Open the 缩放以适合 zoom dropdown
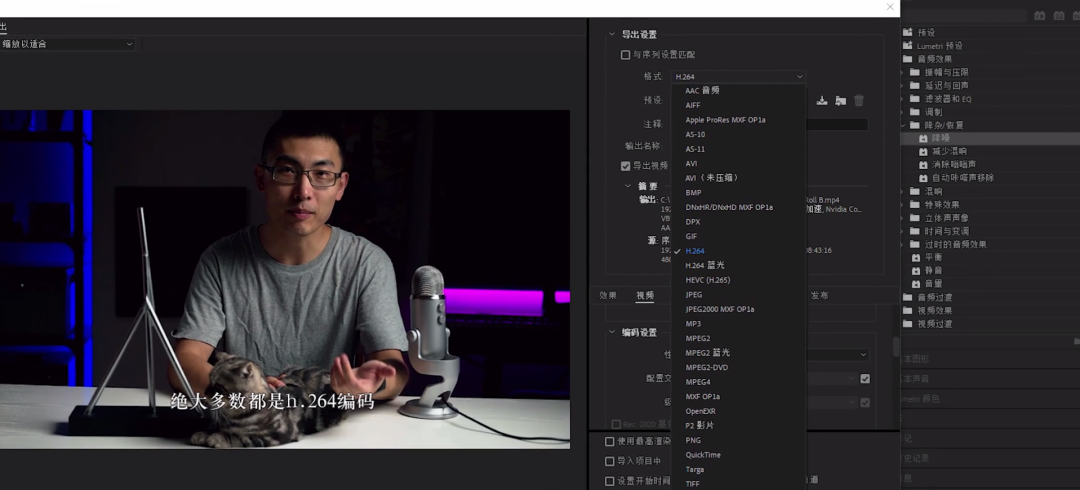This screenshot has height=490, width=1080. 68,44
